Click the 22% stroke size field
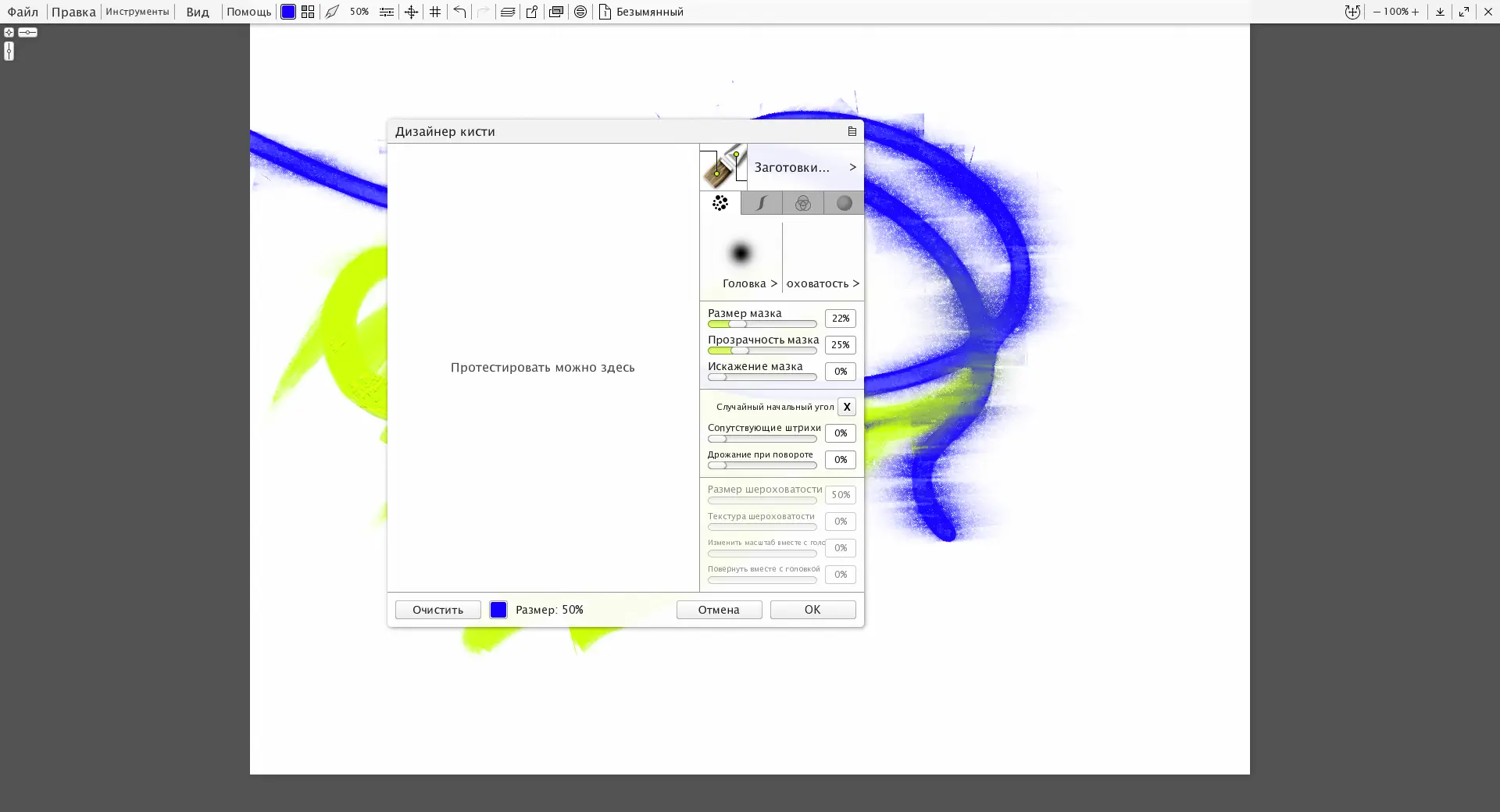 tap(841, 319)
